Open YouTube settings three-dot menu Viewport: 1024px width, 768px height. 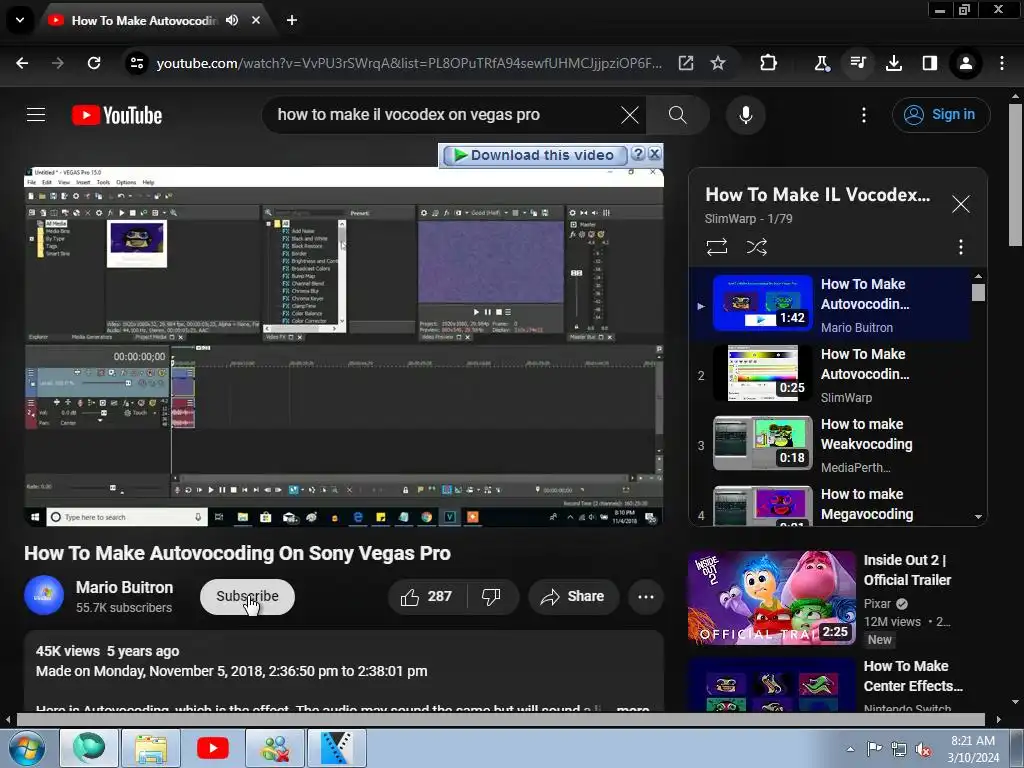[864, 115]
